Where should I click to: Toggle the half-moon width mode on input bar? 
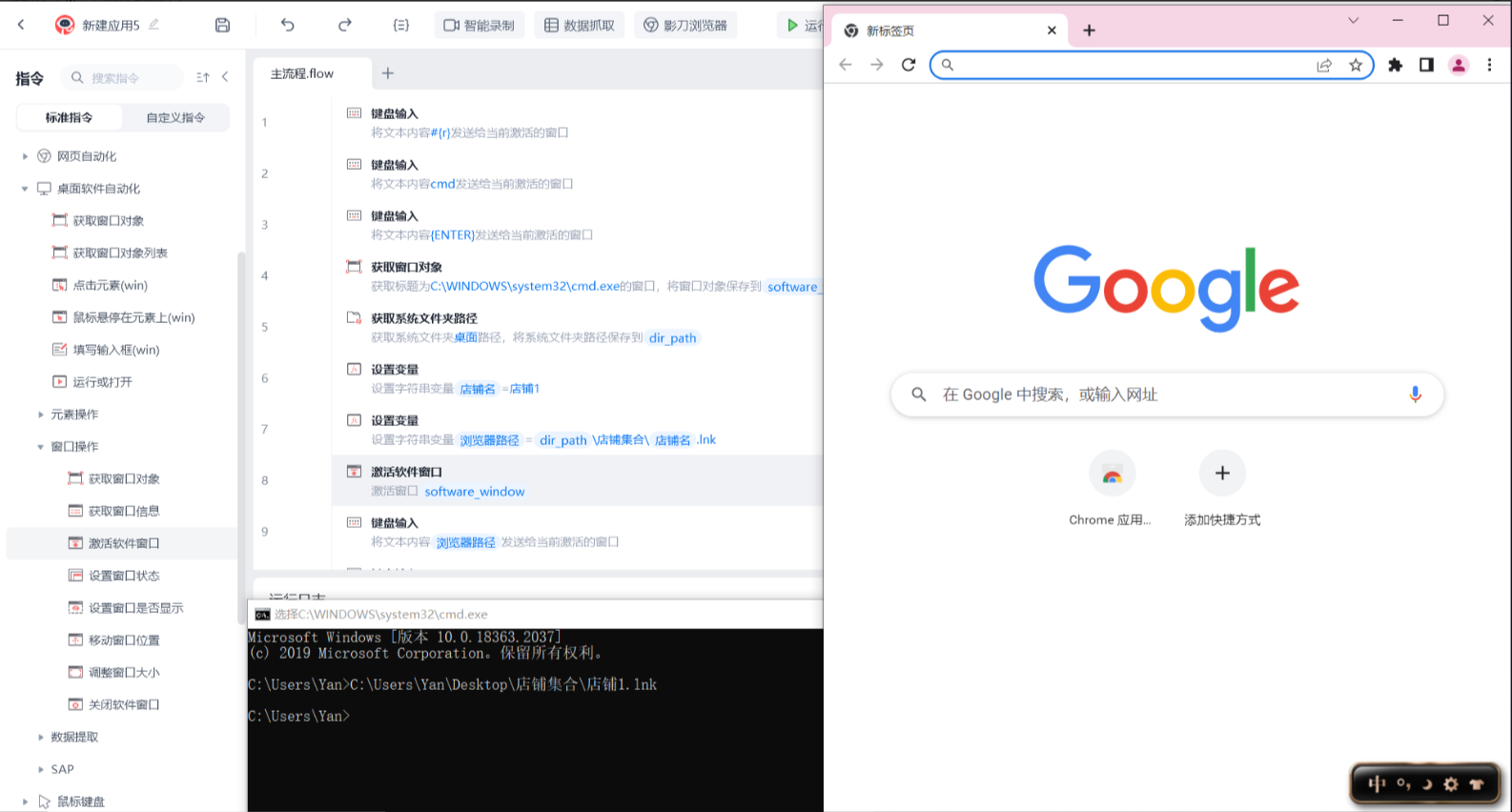point(1427,784)
